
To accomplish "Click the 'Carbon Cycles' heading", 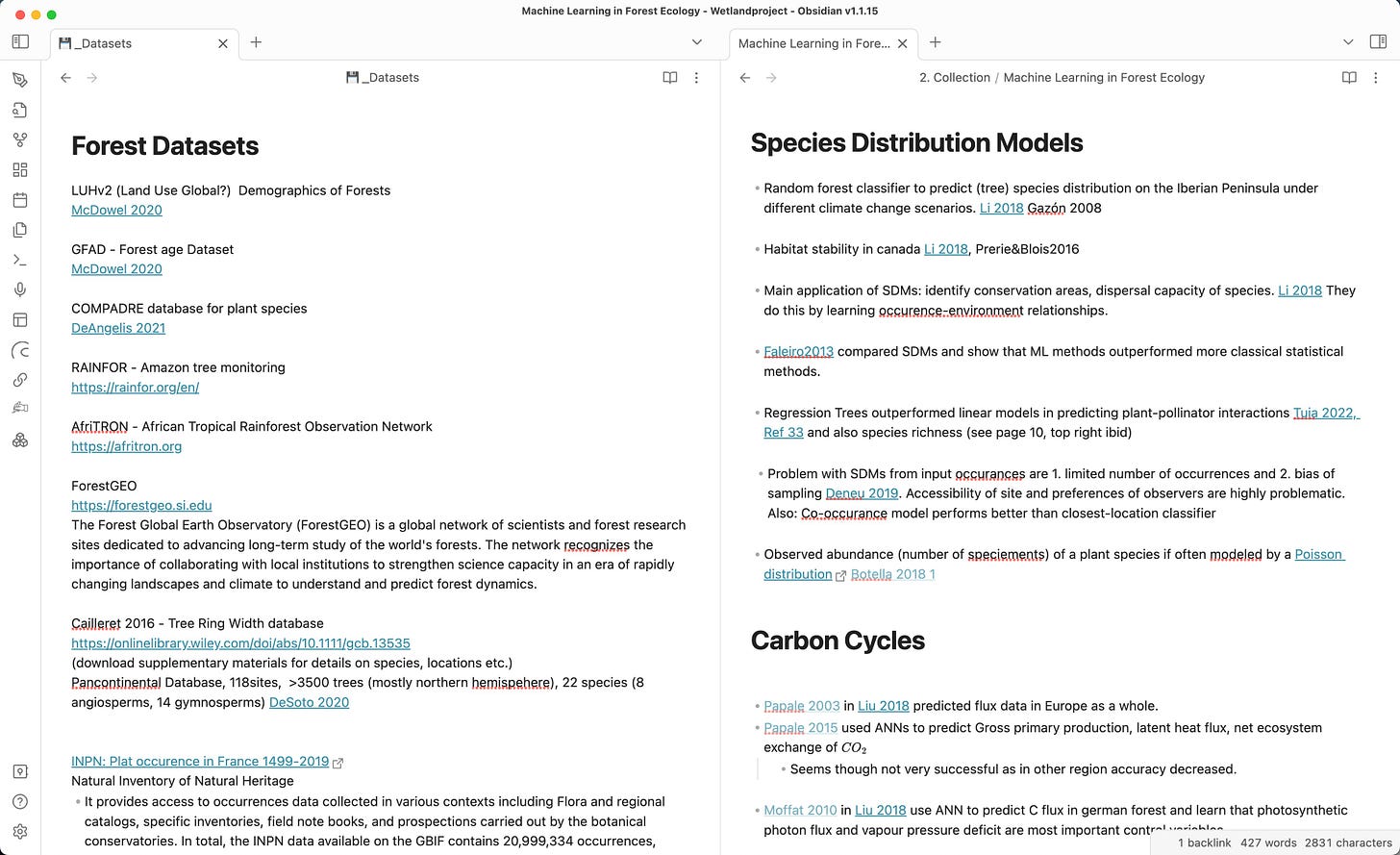I will (837, 641).
